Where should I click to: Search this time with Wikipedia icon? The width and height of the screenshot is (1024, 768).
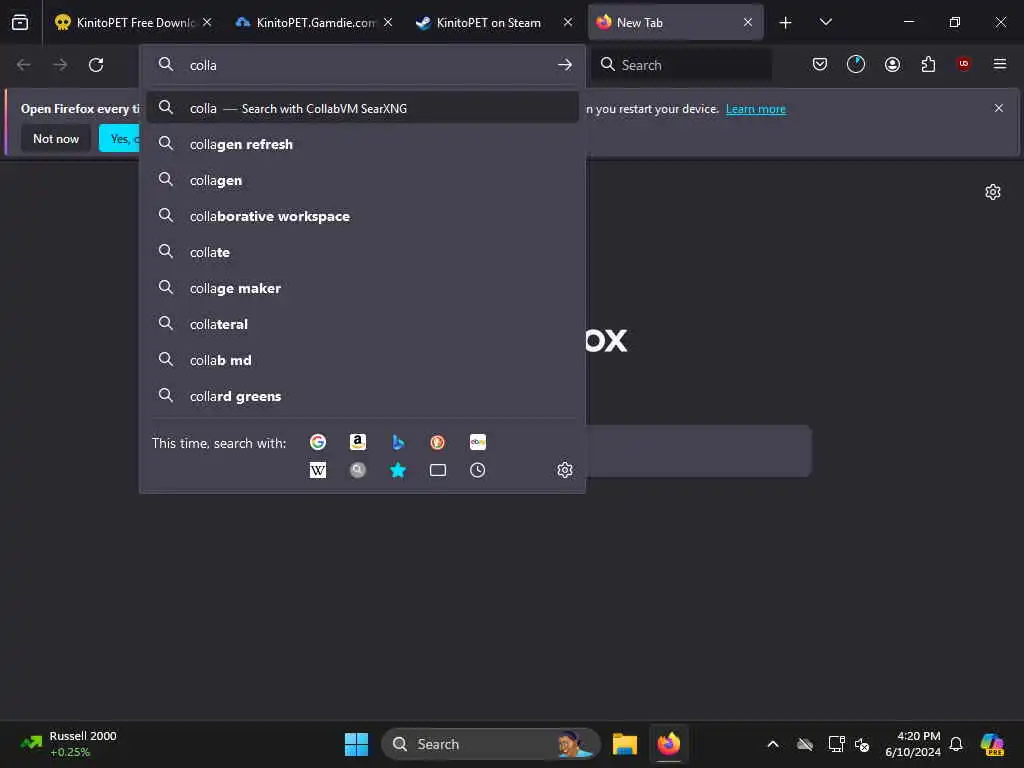tap(318, 470)
